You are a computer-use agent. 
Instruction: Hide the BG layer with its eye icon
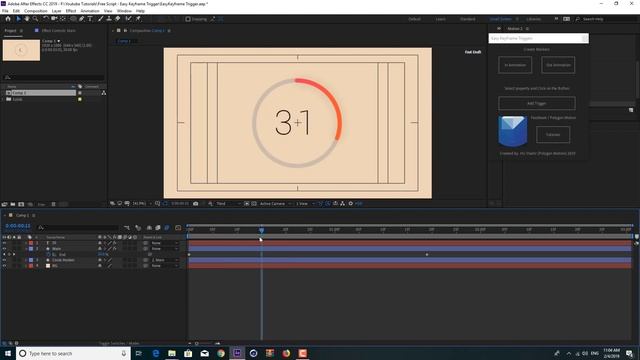click(x=4, y=266)
